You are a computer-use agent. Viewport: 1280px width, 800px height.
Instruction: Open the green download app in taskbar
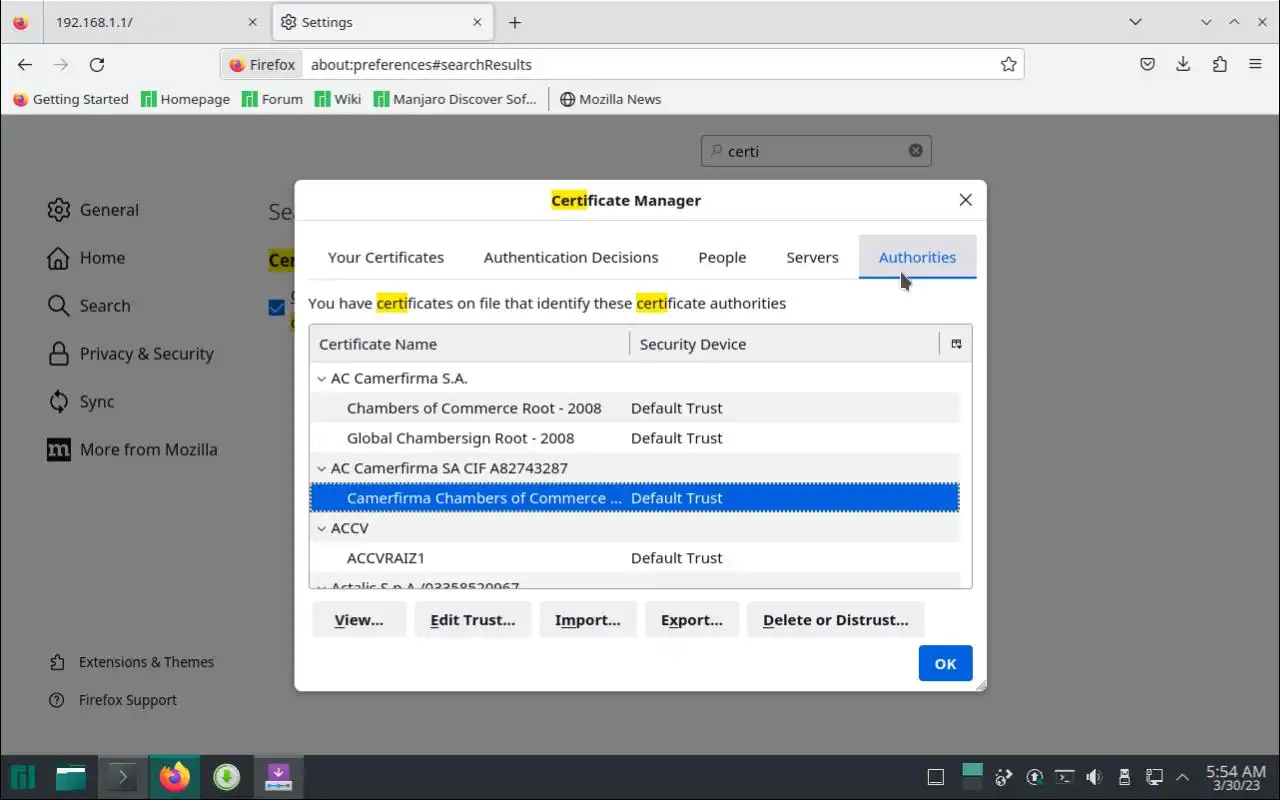(x=227, y=777)
